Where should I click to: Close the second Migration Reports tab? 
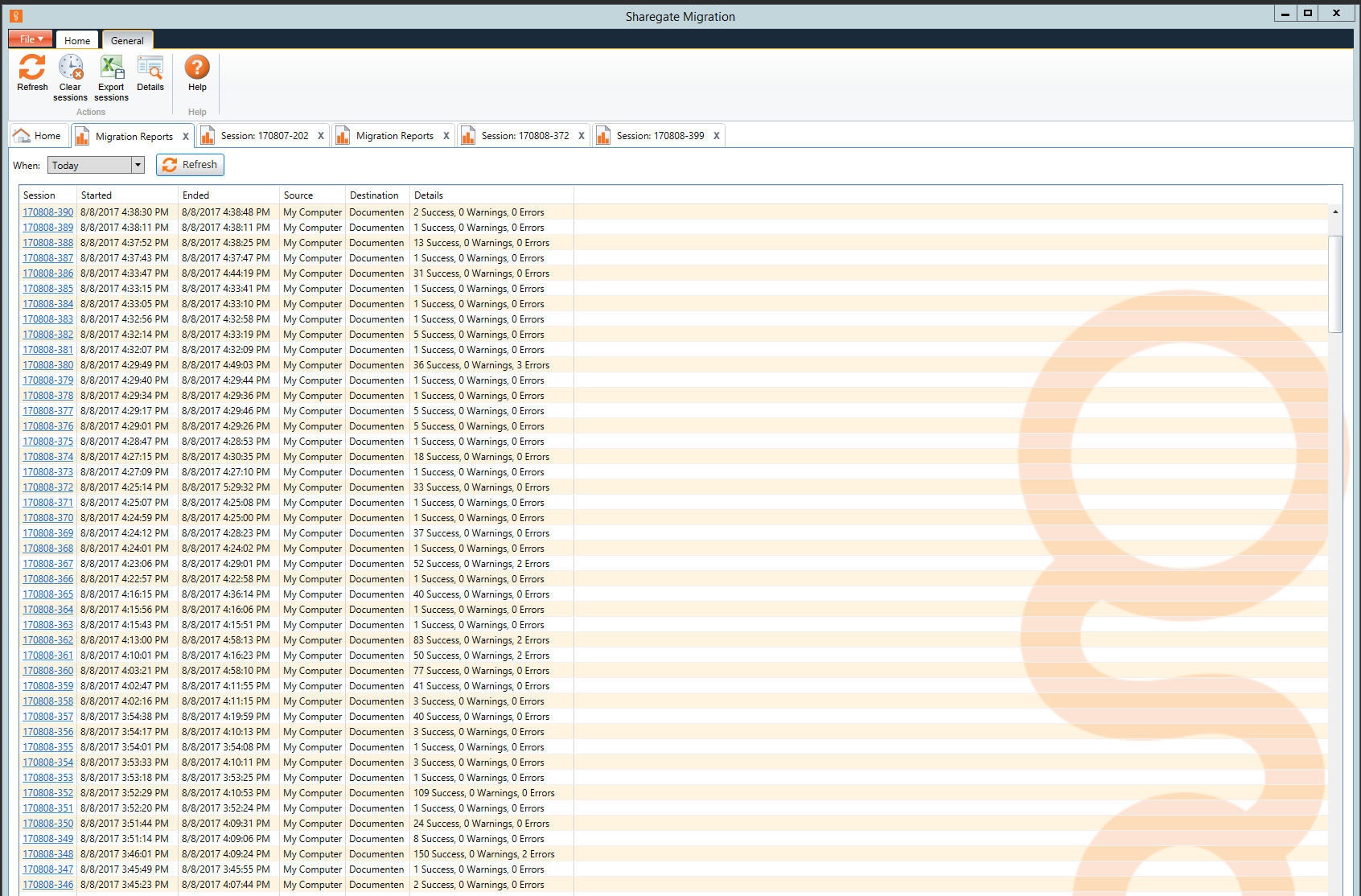pyautogui.click(x=446, y=136)
